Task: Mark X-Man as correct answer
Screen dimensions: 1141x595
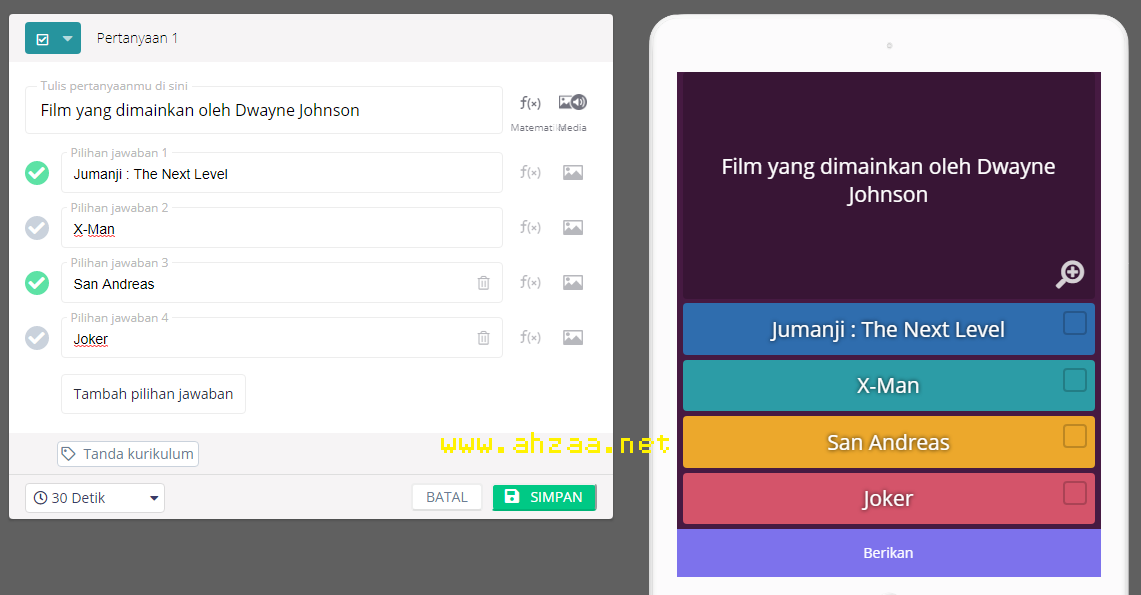Action: (x=37, y=228)
